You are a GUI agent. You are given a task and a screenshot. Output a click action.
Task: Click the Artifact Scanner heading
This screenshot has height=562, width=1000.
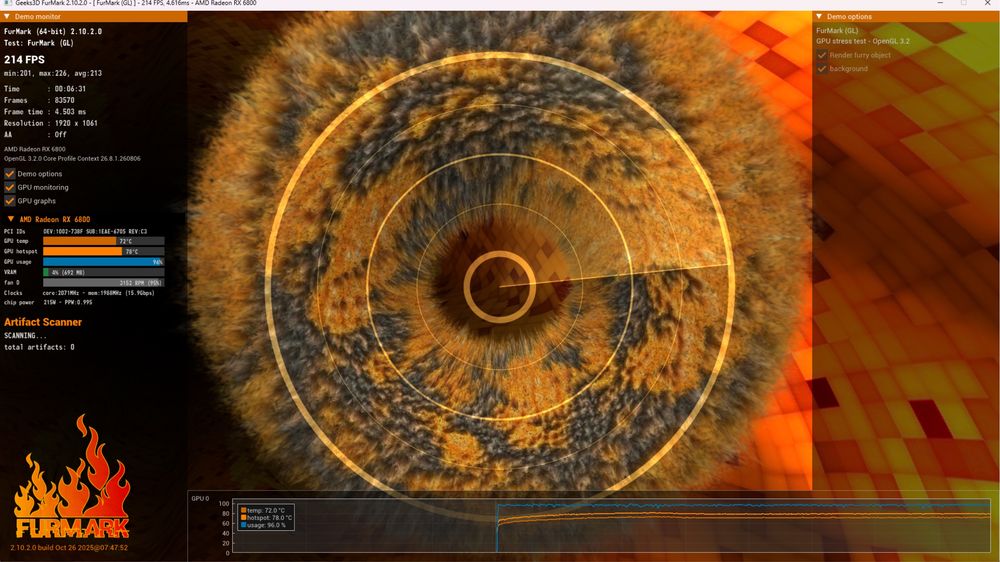point(43,322)
